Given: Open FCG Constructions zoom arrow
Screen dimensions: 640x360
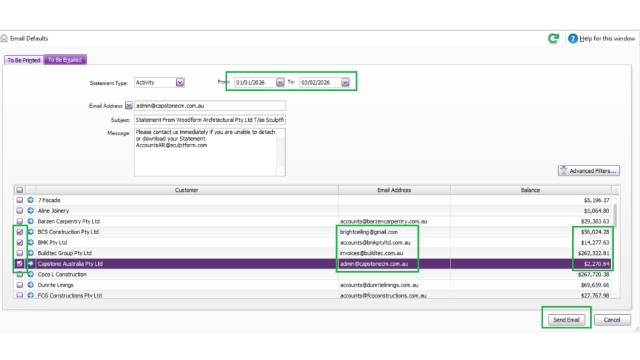Looking at the screenshot, I should (x=31, y=295).
